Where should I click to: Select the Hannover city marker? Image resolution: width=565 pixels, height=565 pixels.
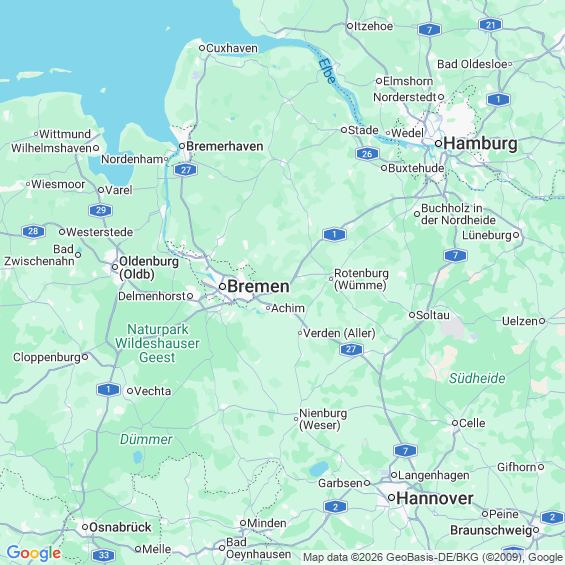[x=392, y=498]
